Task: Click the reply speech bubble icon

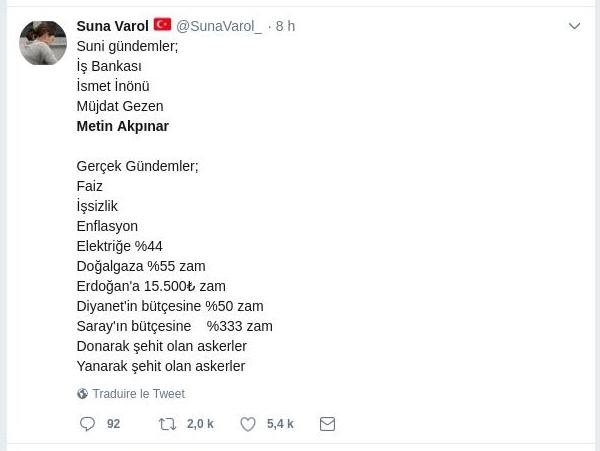Action: tap(88, 424)
